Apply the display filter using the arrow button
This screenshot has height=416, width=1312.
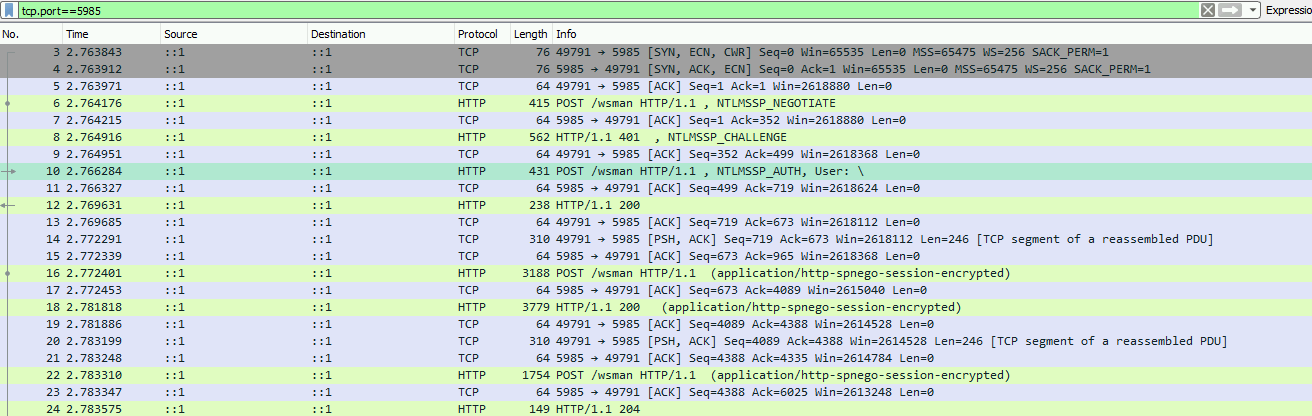coord(1230,10)
